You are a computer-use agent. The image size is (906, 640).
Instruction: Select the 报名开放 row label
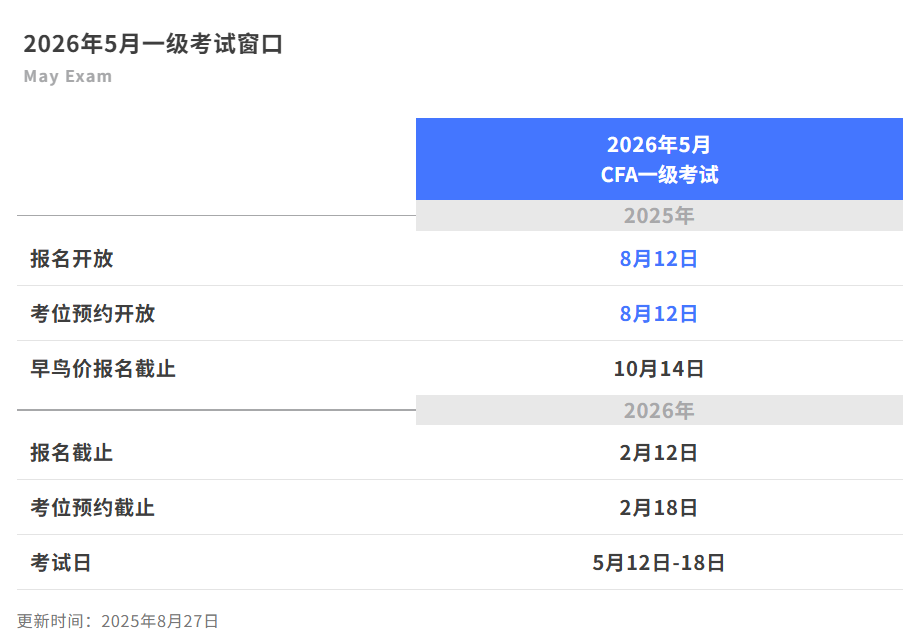(x=72, y=259)
